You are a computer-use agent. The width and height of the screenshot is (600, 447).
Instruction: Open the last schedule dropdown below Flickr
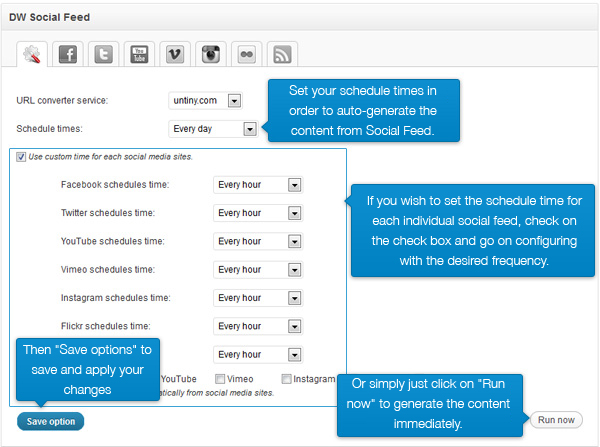point(258,355)
